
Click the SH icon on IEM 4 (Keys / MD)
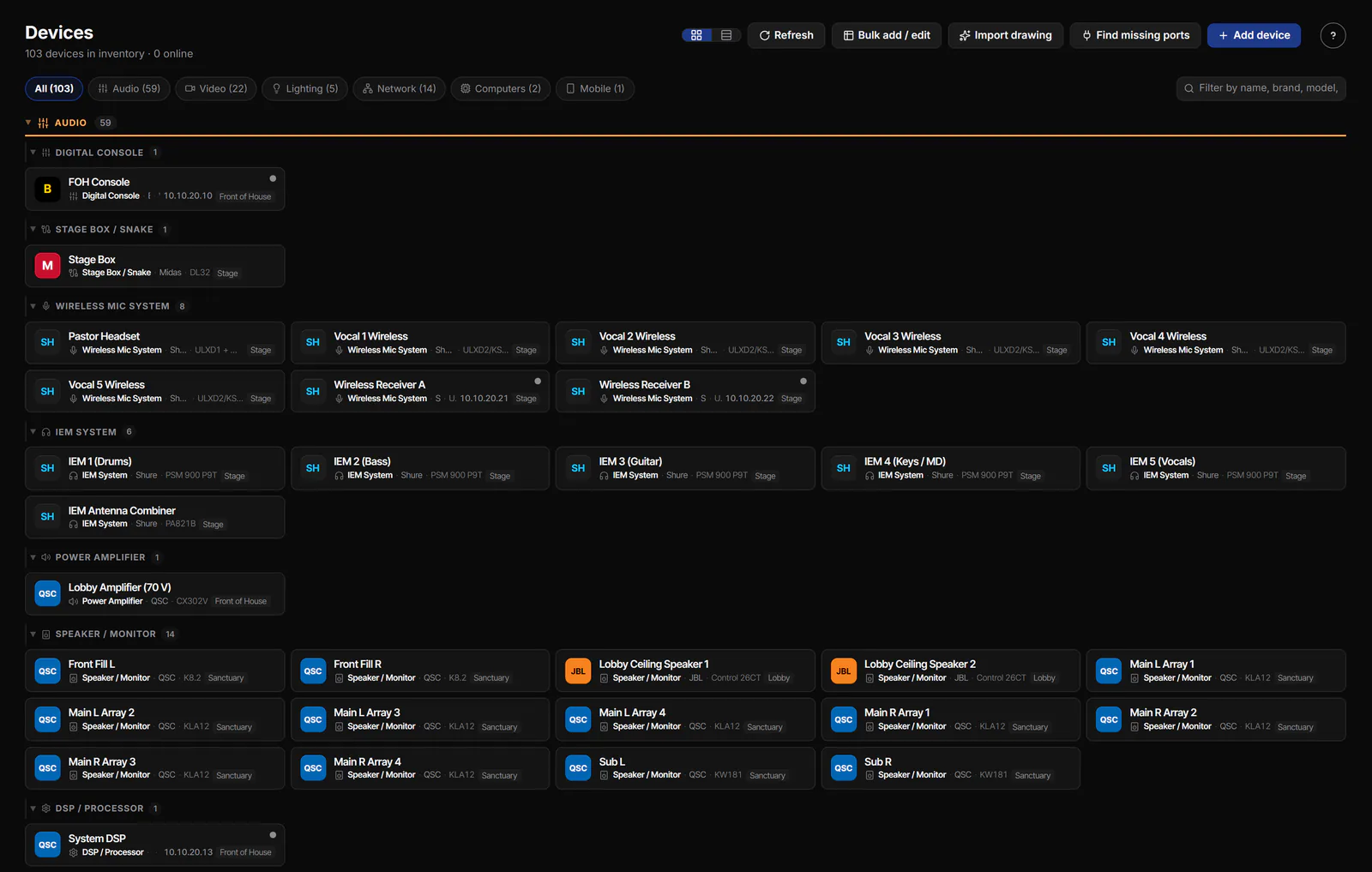tap(844, 468)
